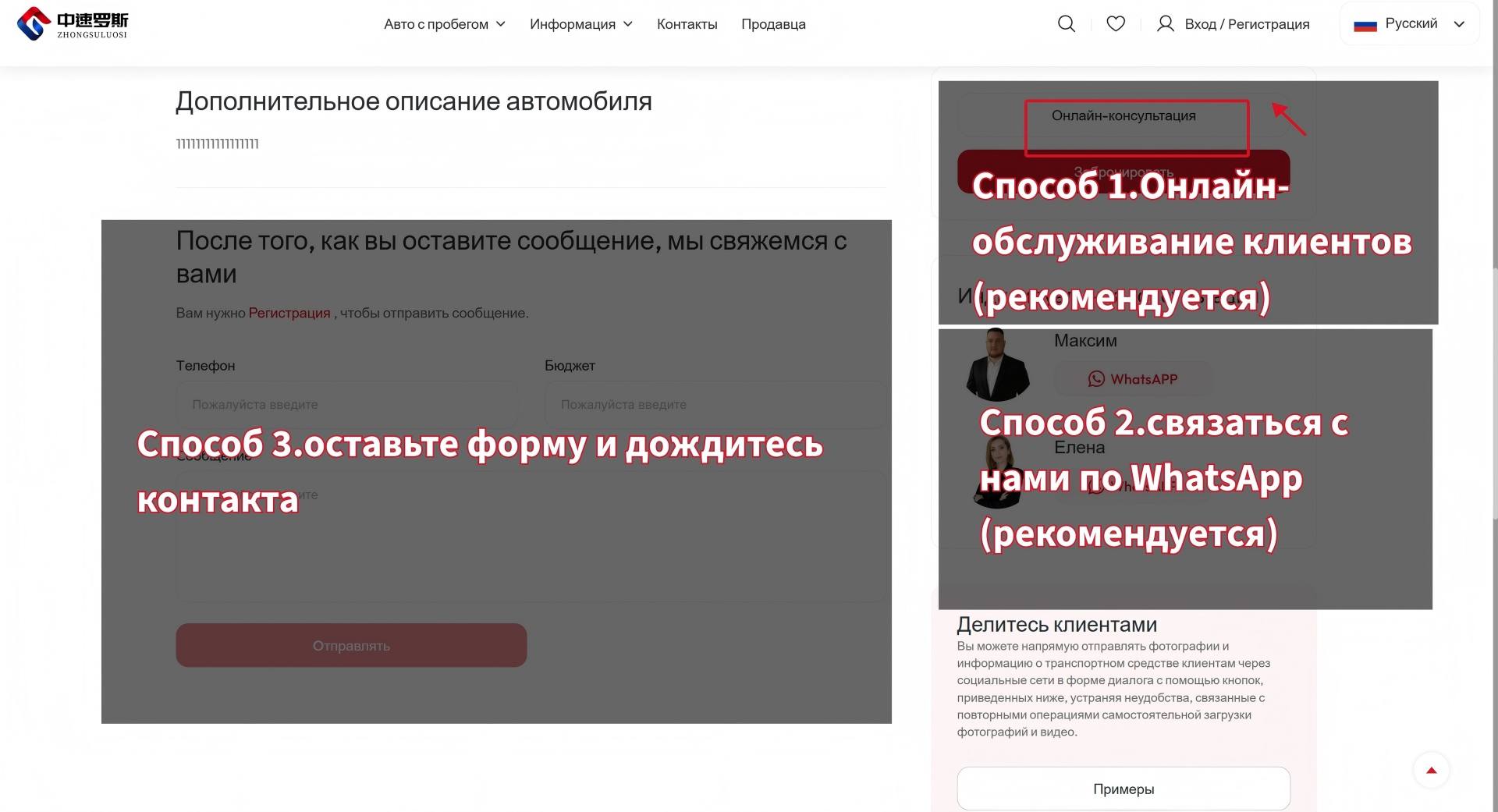Click the user profile icon
Image resolution: width=1498 pixels, height=812 pixels.
[x=1165, y=24]
